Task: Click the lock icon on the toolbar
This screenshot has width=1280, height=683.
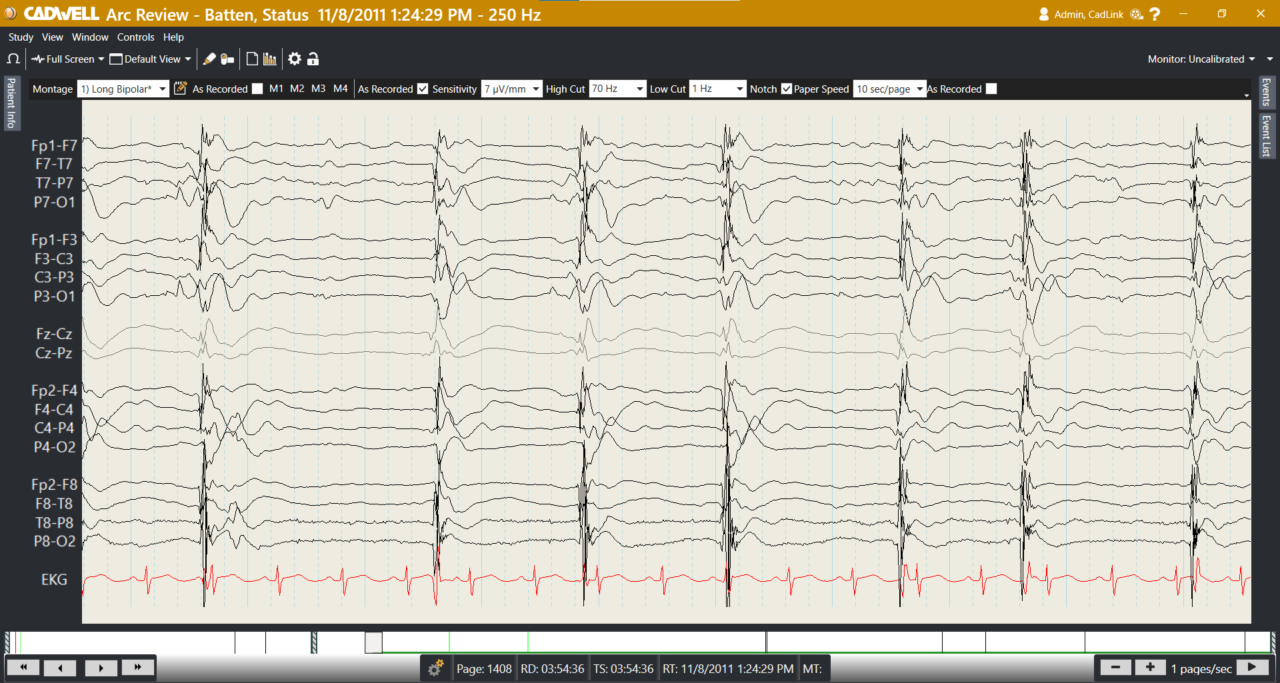Action: pos(312,58)
